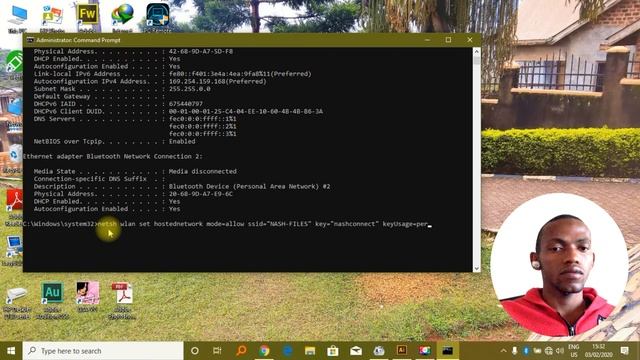The width and height of the screenshot is (640, 360).
Task: Minimize the Command Prompt window
Action: tap(427, 40)
